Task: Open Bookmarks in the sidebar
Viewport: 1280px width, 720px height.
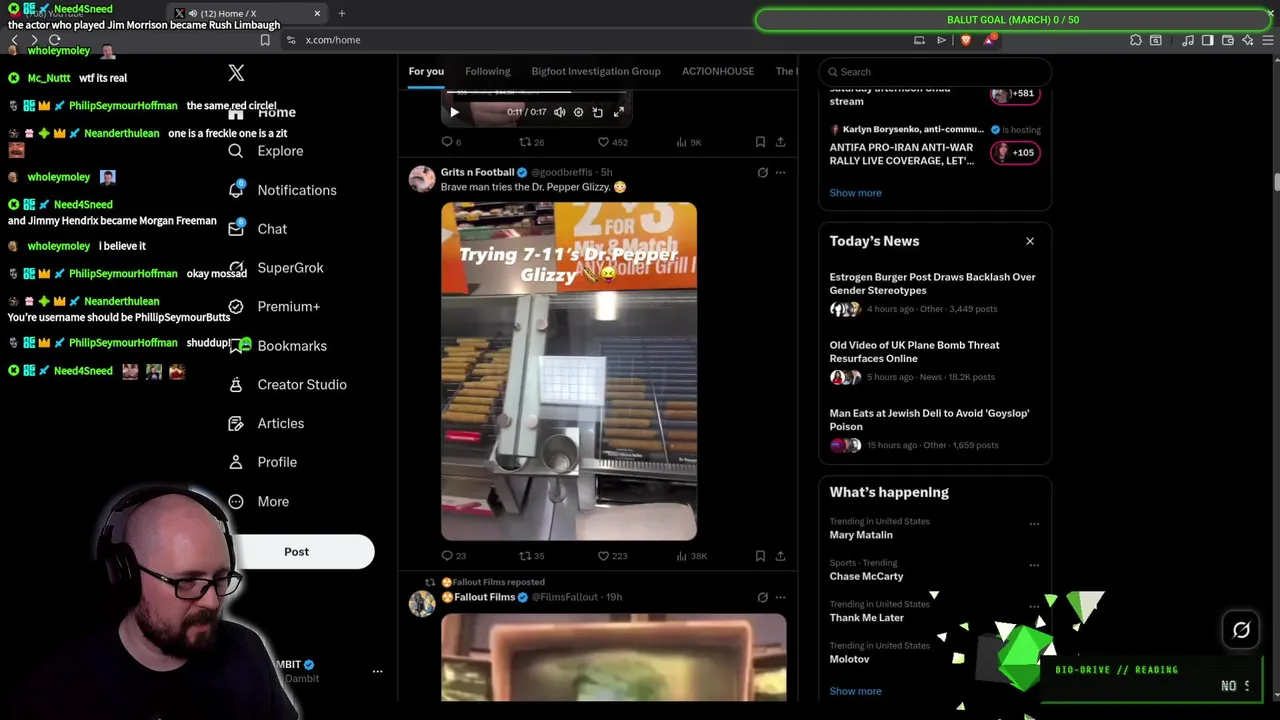Action: tap(277, 346)
